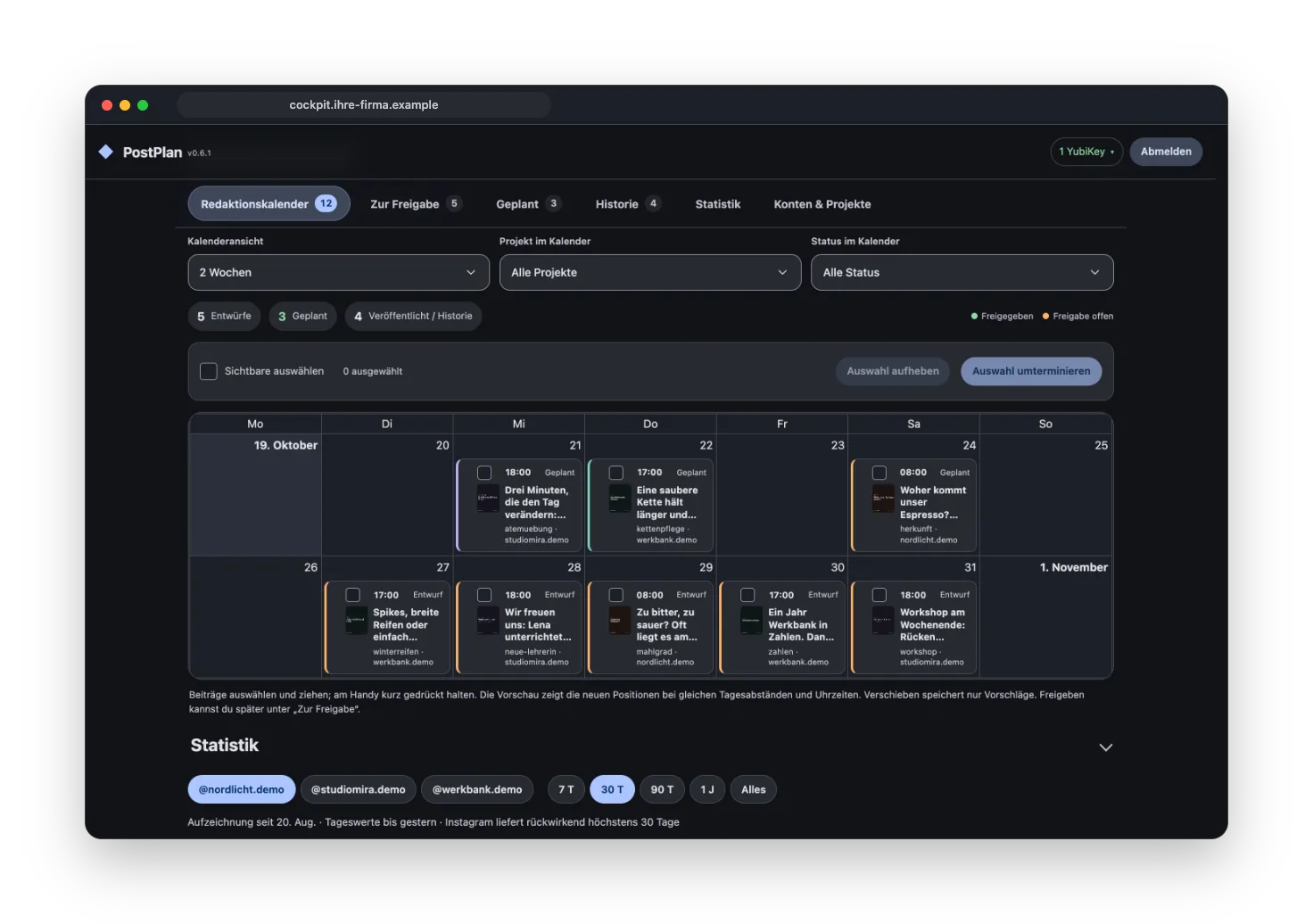Select checkbox of Spikes, breite Reifen post
Viewport: 1313px width, 924px height.
[353, 595]
